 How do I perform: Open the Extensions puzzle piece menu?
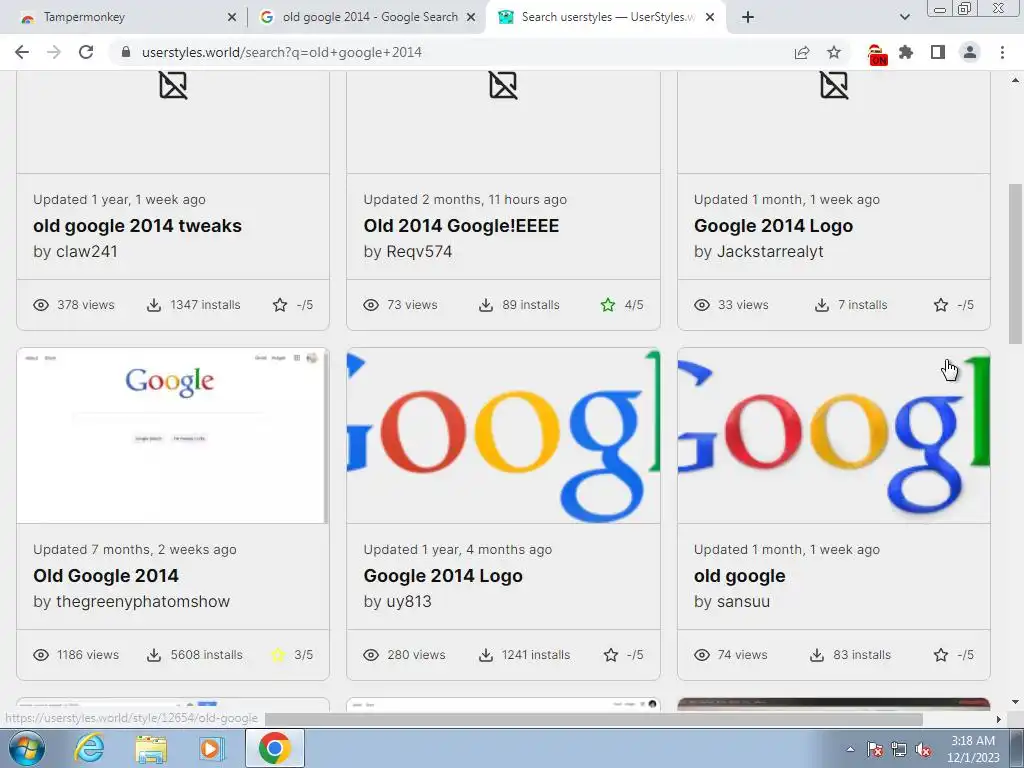tap(906, 52)
